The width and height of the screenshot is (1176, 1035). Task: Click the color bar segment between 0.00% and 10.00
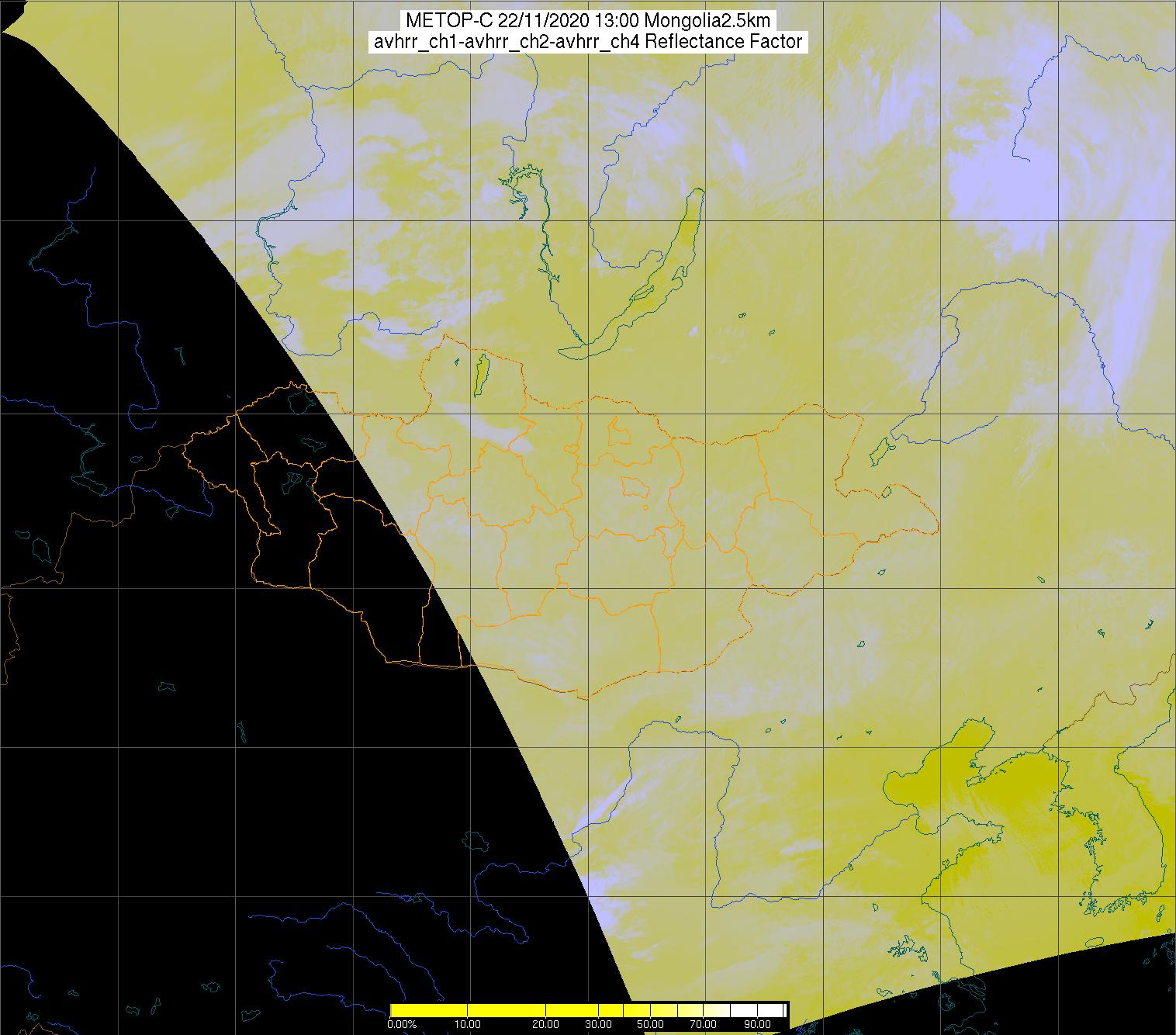coord(429,1010)
